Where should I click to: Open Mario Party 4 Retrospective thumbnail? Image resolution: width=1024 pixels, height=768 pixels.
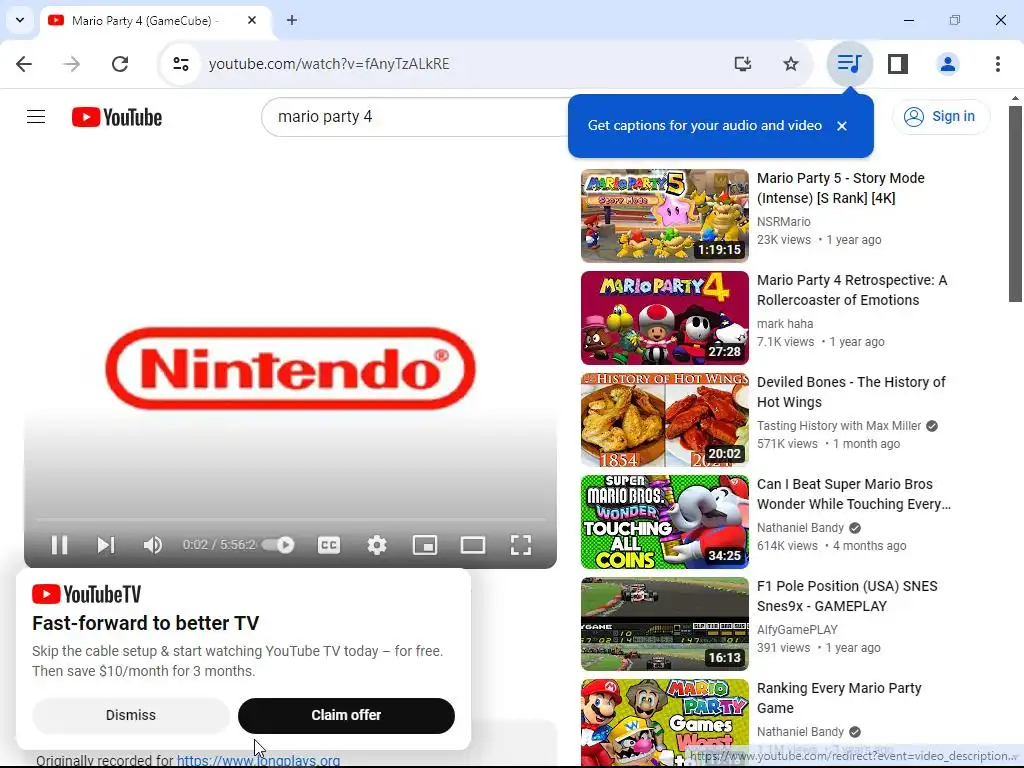point(665,317)
